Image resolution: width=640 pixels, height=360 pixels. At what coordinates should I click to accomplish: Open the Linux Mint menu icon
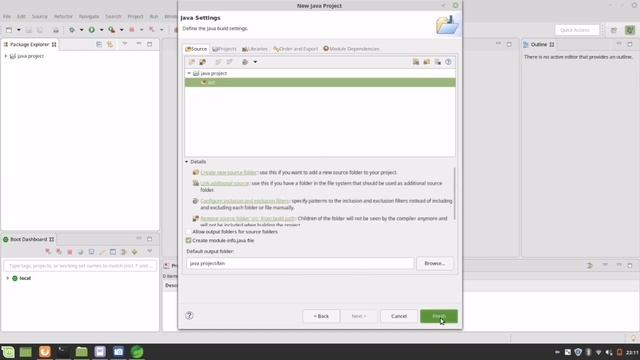(8, 352)
